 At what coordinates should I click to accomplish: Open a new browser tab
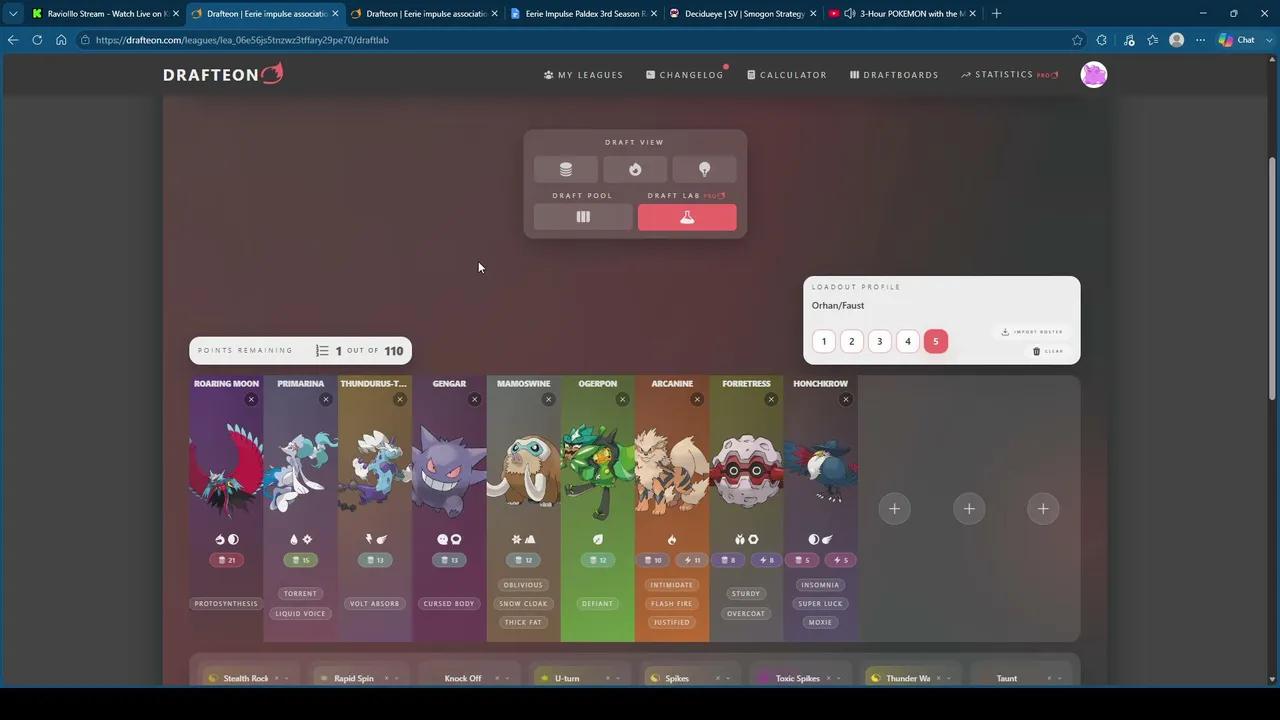tap(996, 14)
